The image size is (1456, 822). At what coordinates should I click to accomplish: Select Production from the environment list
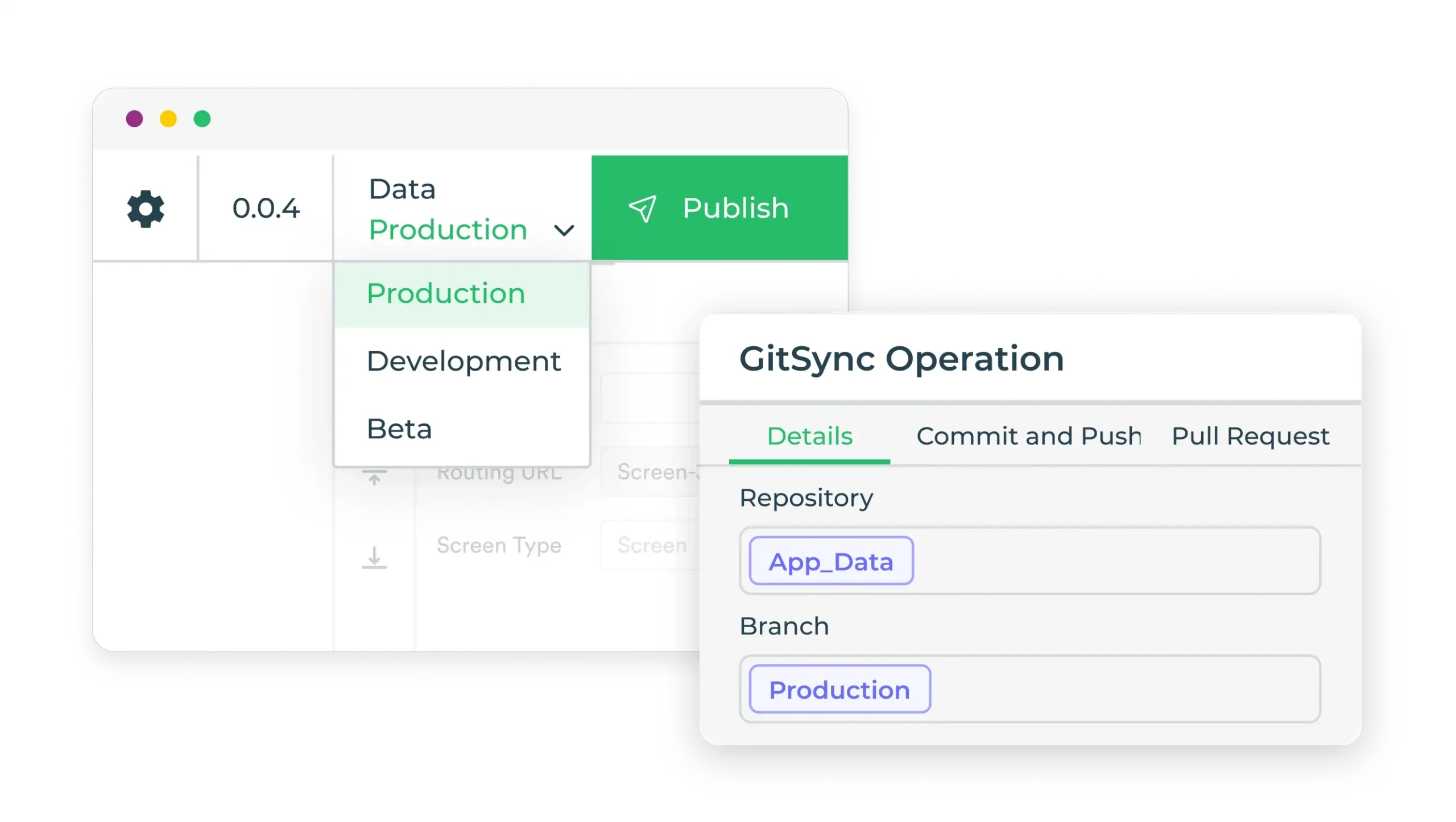pyautogui.click(x=446, y=293)
